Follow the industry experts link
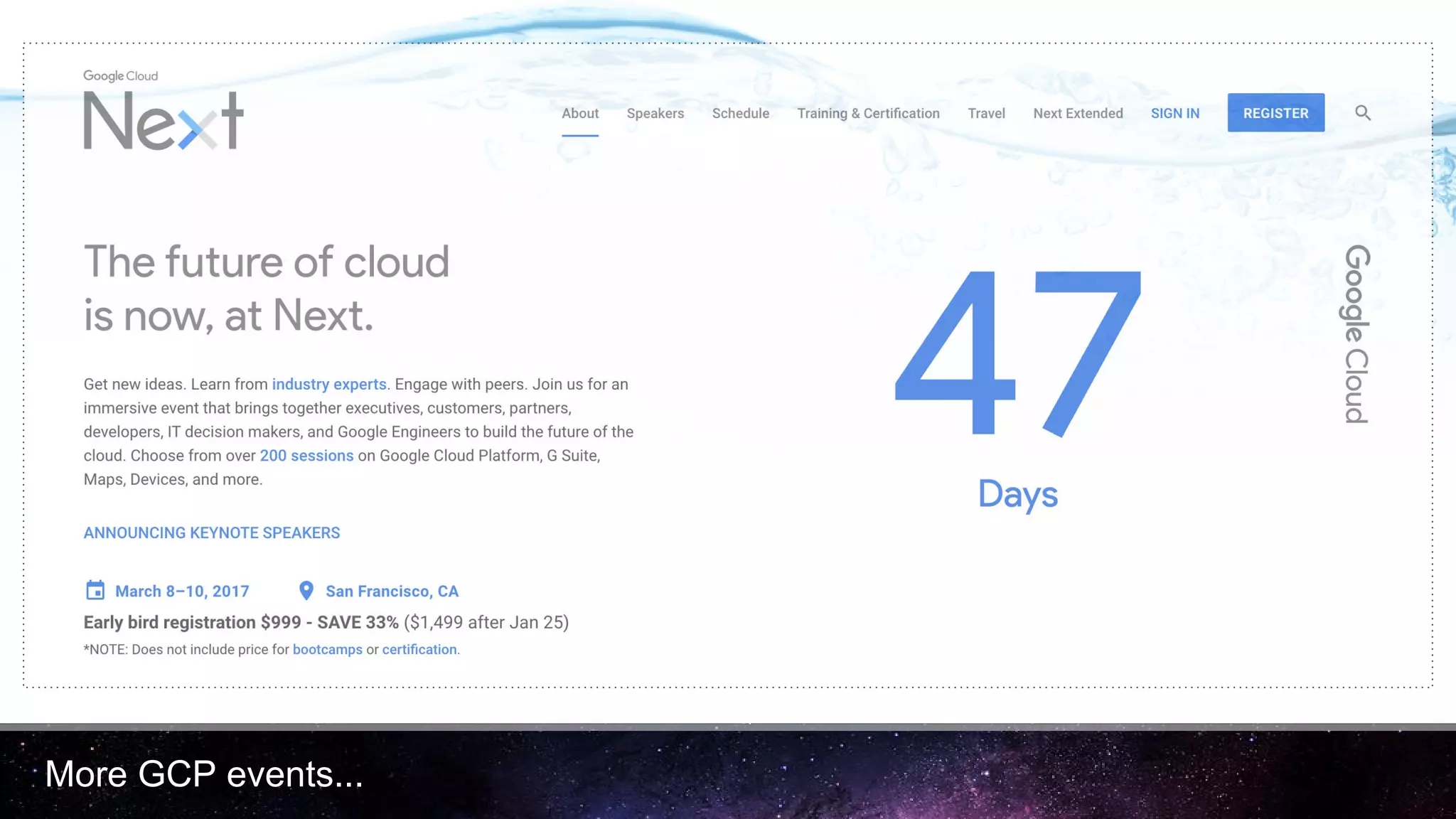The height and width of the screenshot is (819, 1456). [329, 385]
